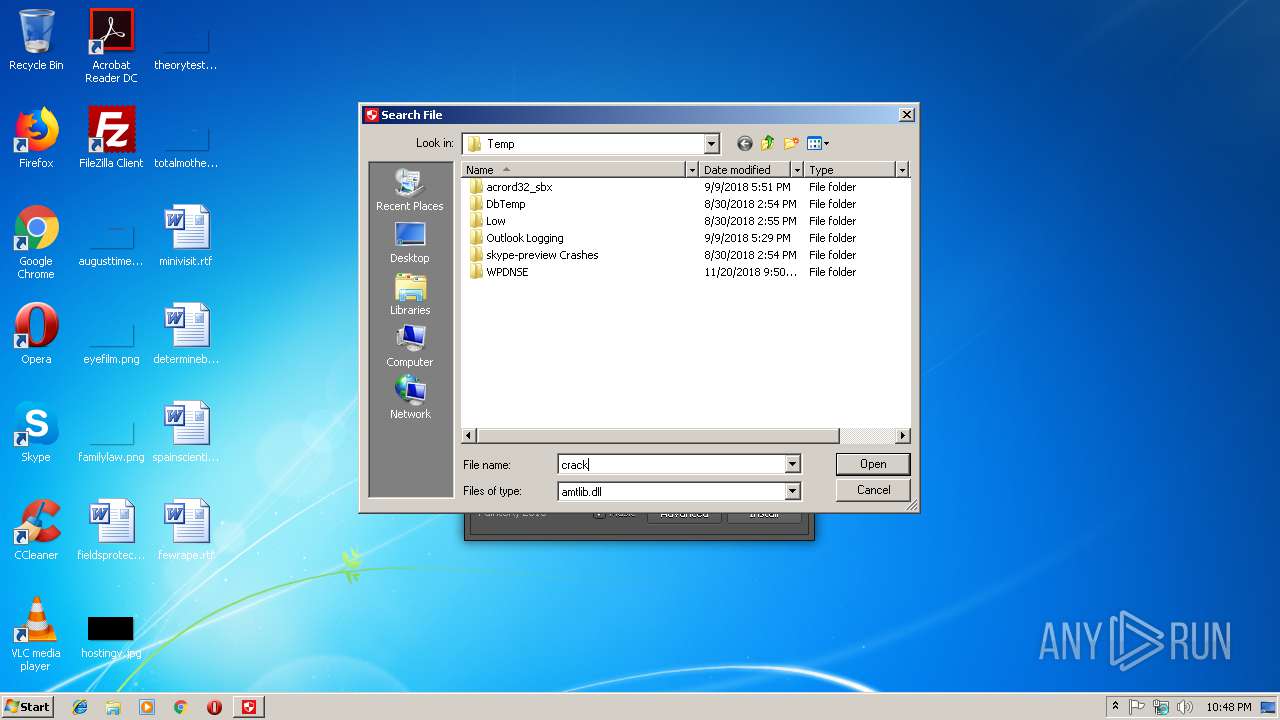Browse Network from the places bar
The image size is (1280, 720).
click(409, 398)
